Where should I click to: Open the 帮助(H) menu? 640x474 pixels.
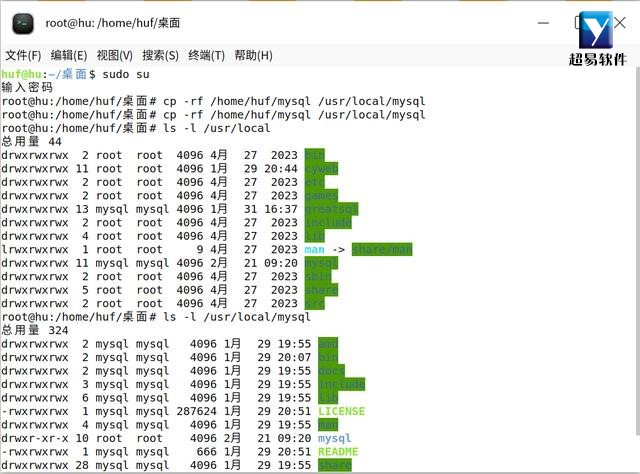pyautogui.click(x=253, y=56)
